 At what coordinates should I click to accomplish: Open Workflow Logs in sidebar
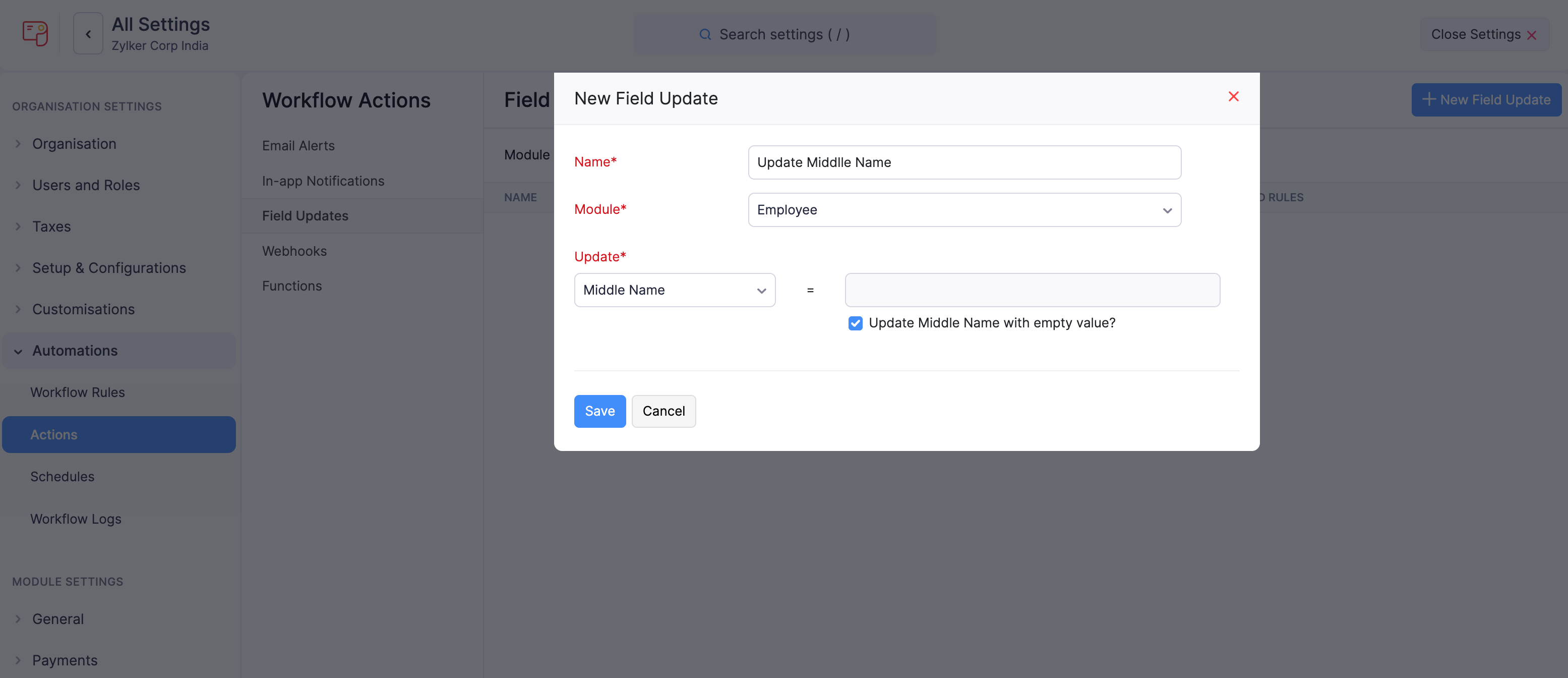pyautogui.click(x=76, y=519)
